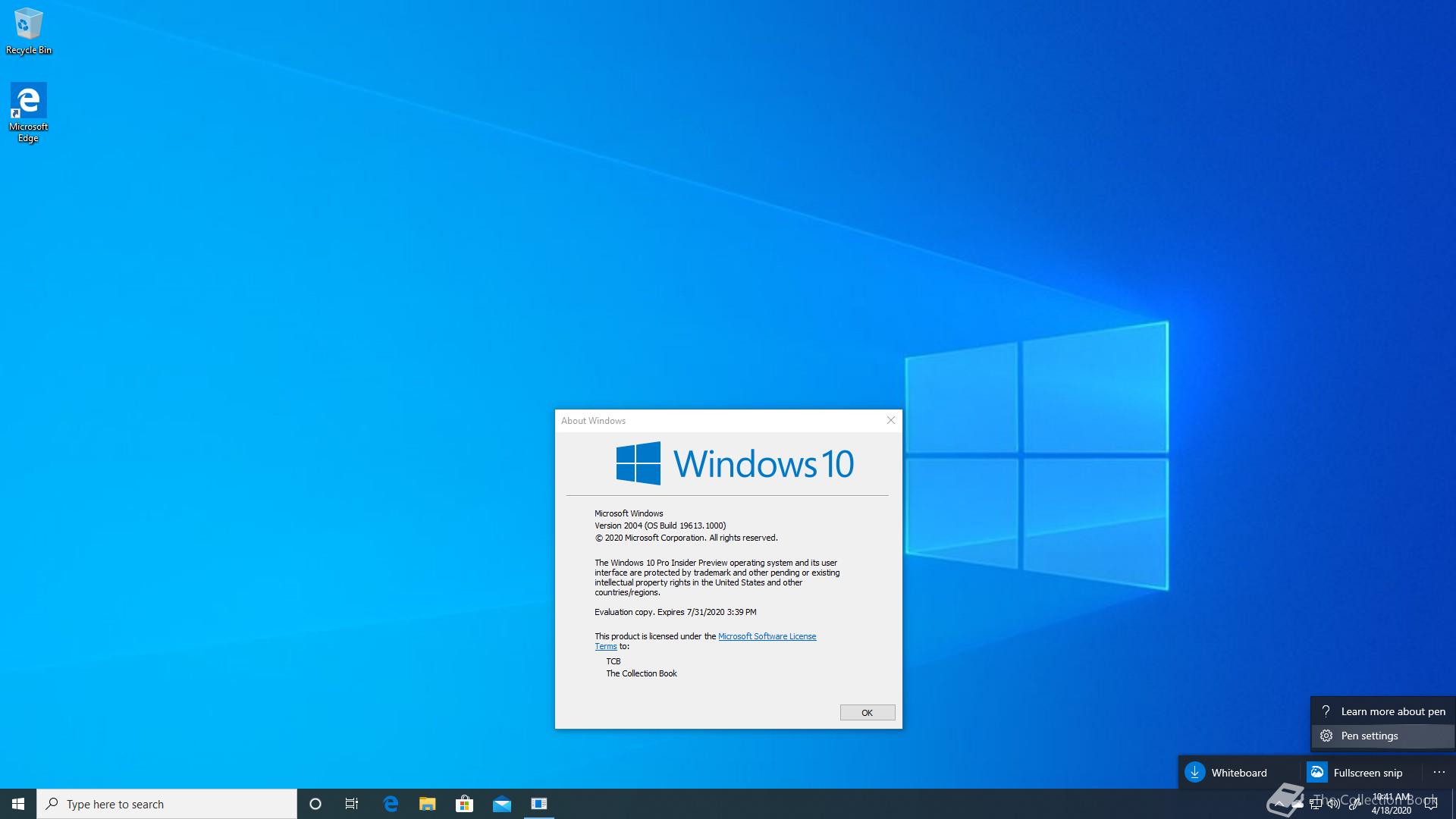Viewport: 1456px width, 819px height.
Task: Click the Windows 10 logo banner
Action: pos(735,463)
